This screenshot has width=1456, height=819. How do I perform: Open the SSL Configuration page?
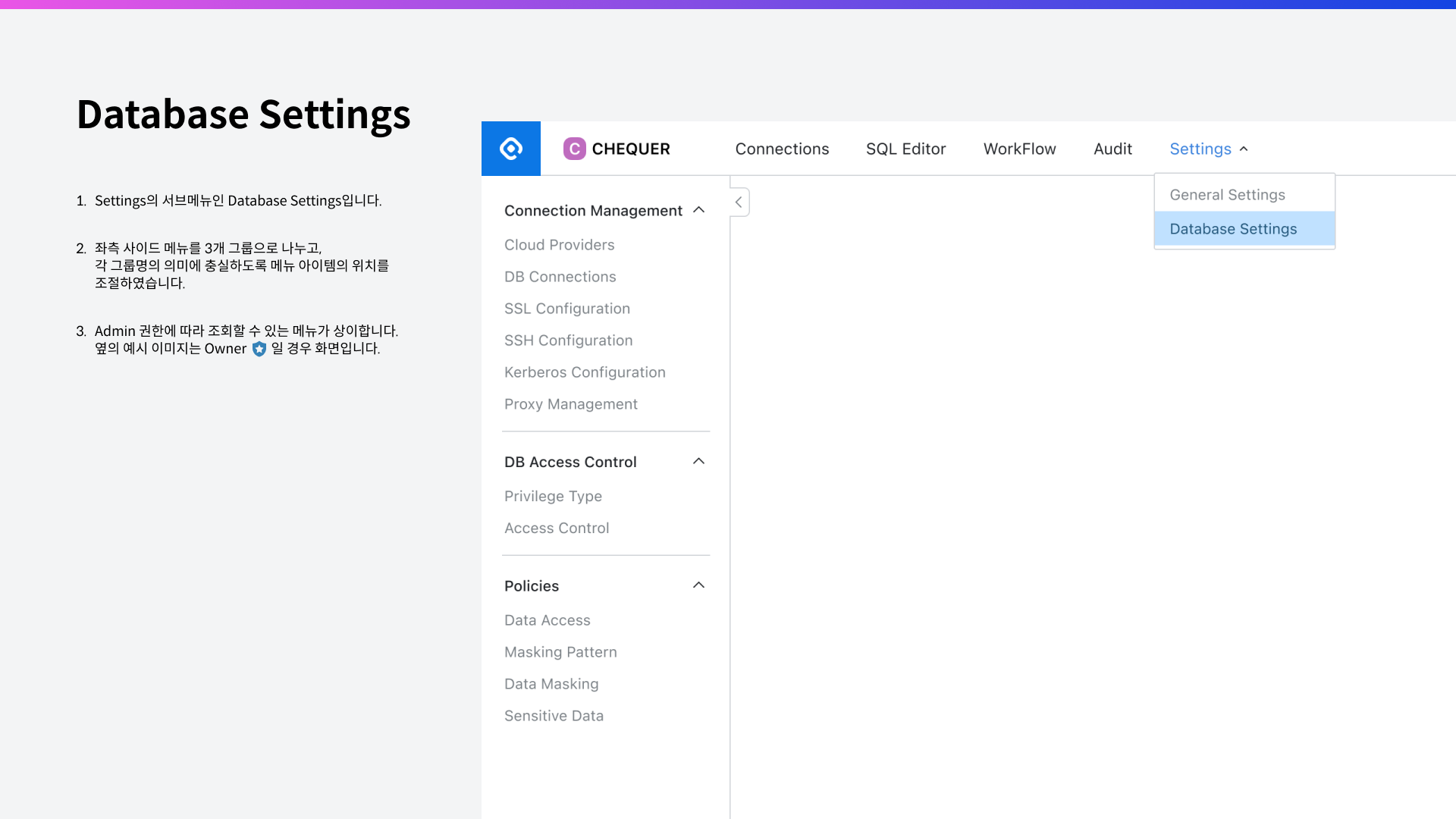[566, 309]
